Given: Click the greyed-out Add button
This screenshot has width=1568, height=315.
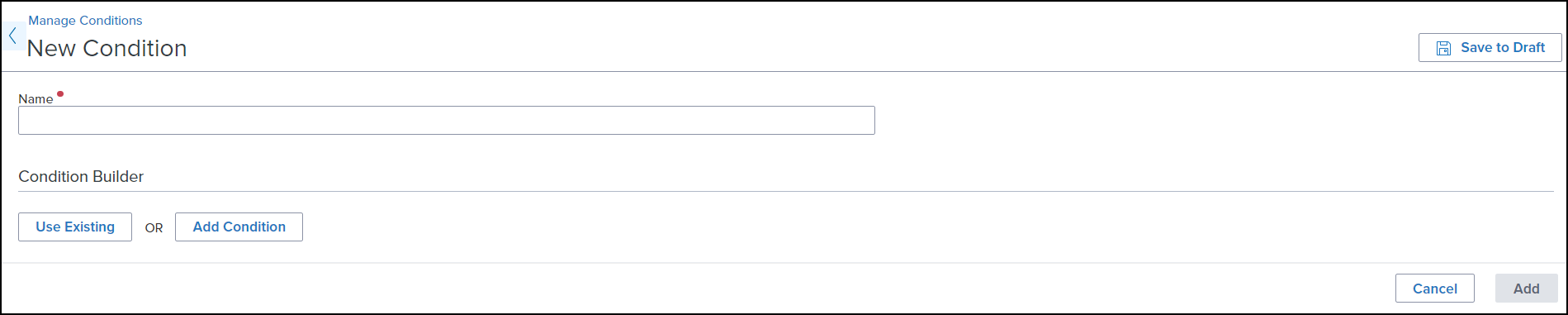Looking at the screenshot, I should [1526, 289].
